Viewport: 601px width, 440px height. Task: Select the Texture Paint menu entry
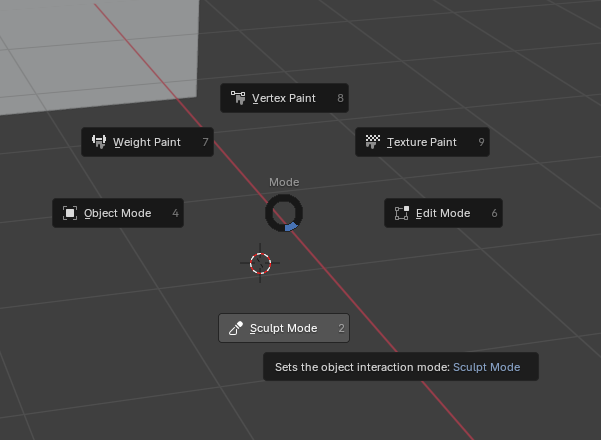[421, 142]
